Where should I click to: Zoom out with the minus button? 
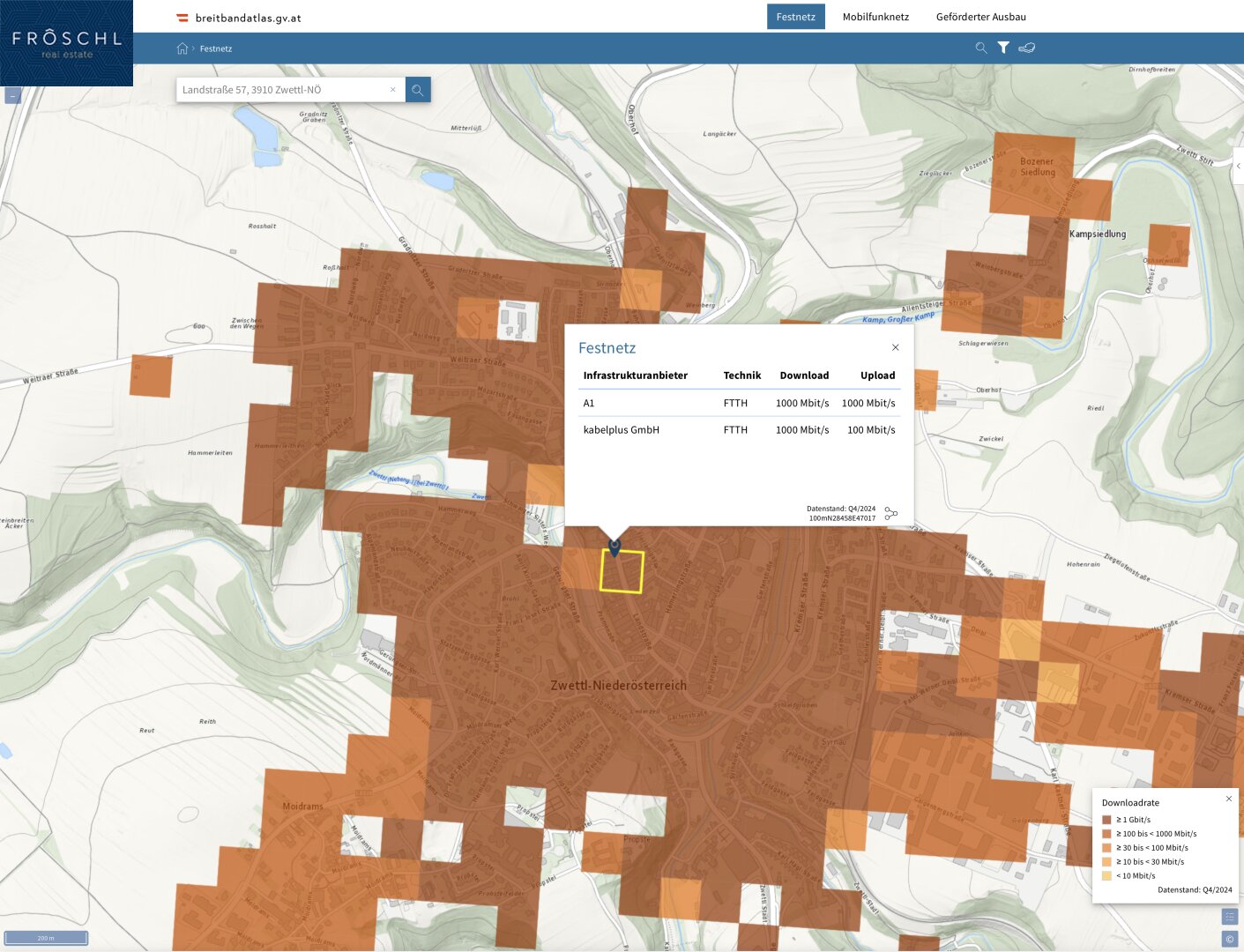pos(12,95)
